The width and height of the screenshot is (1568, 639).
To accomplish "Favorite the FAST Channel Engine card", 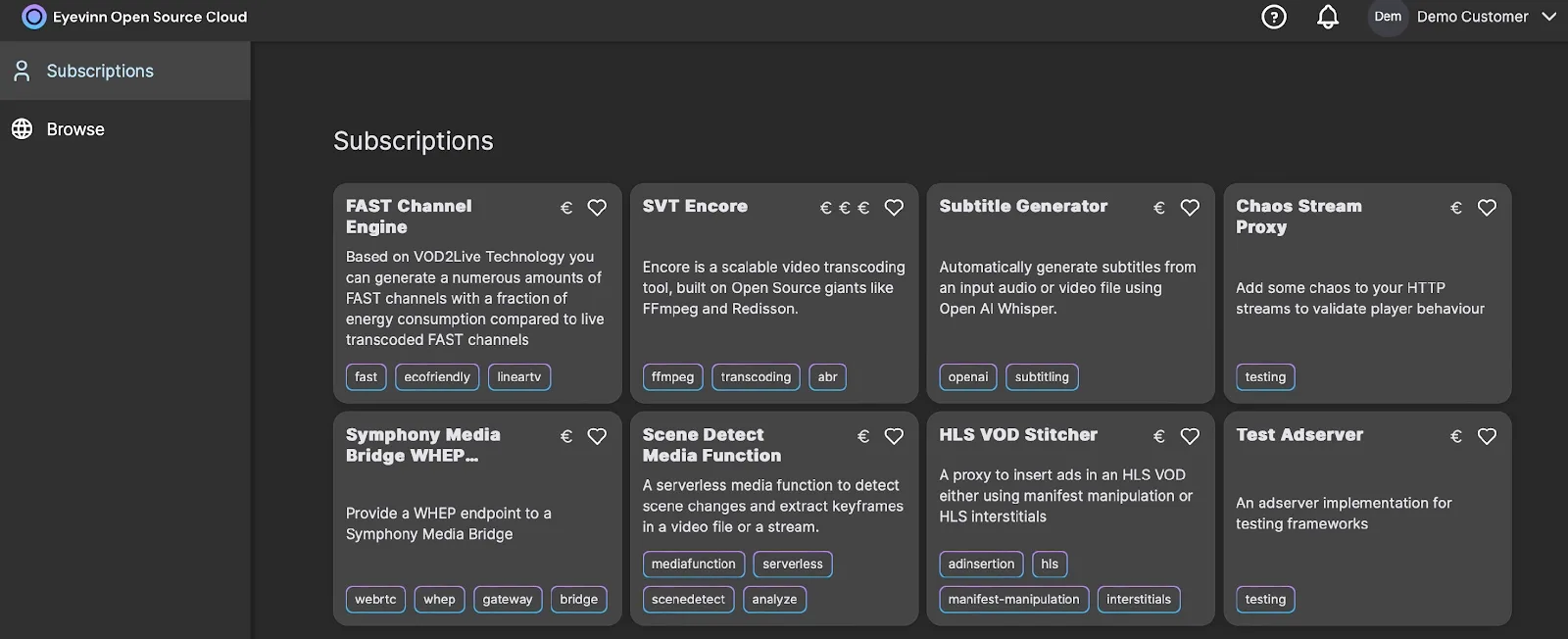I will point(597,208).
